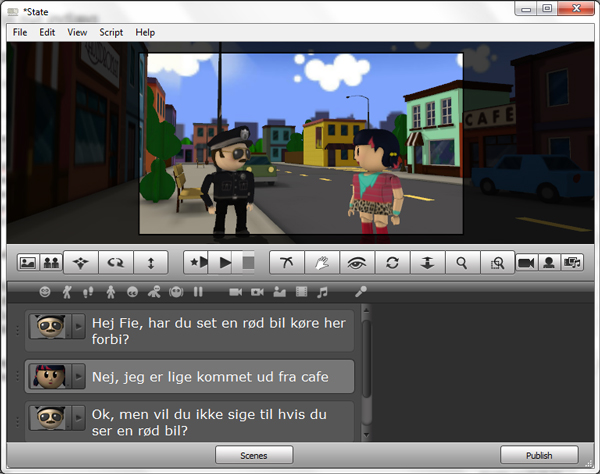600x474 pixels.
Task: Expand arrow beside 'Hej Fie' line avatar
Action: (x=78, y=326)
